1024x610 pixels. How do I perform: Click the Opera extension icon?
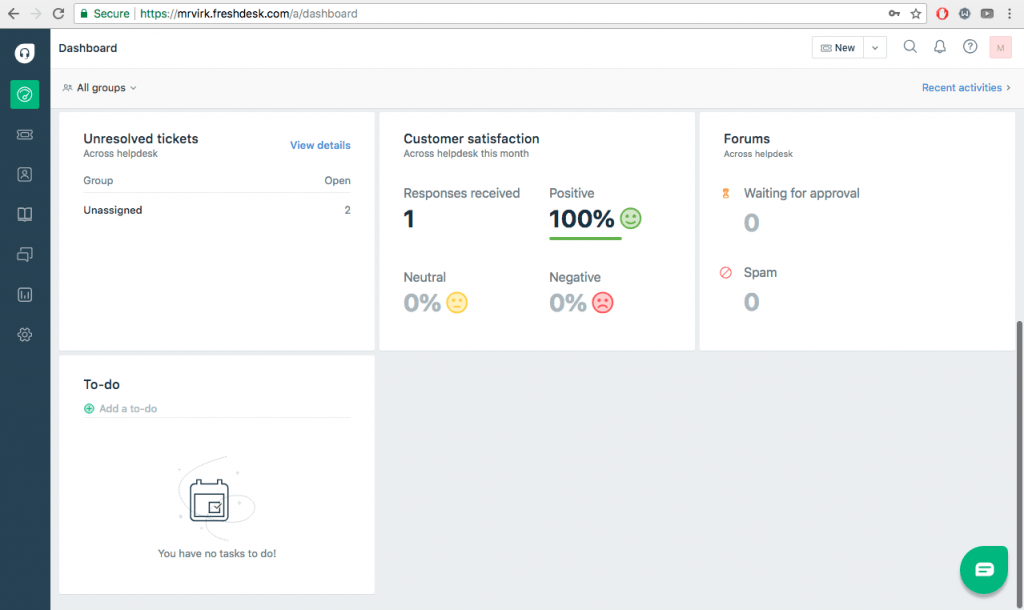(x=942, y=14)
